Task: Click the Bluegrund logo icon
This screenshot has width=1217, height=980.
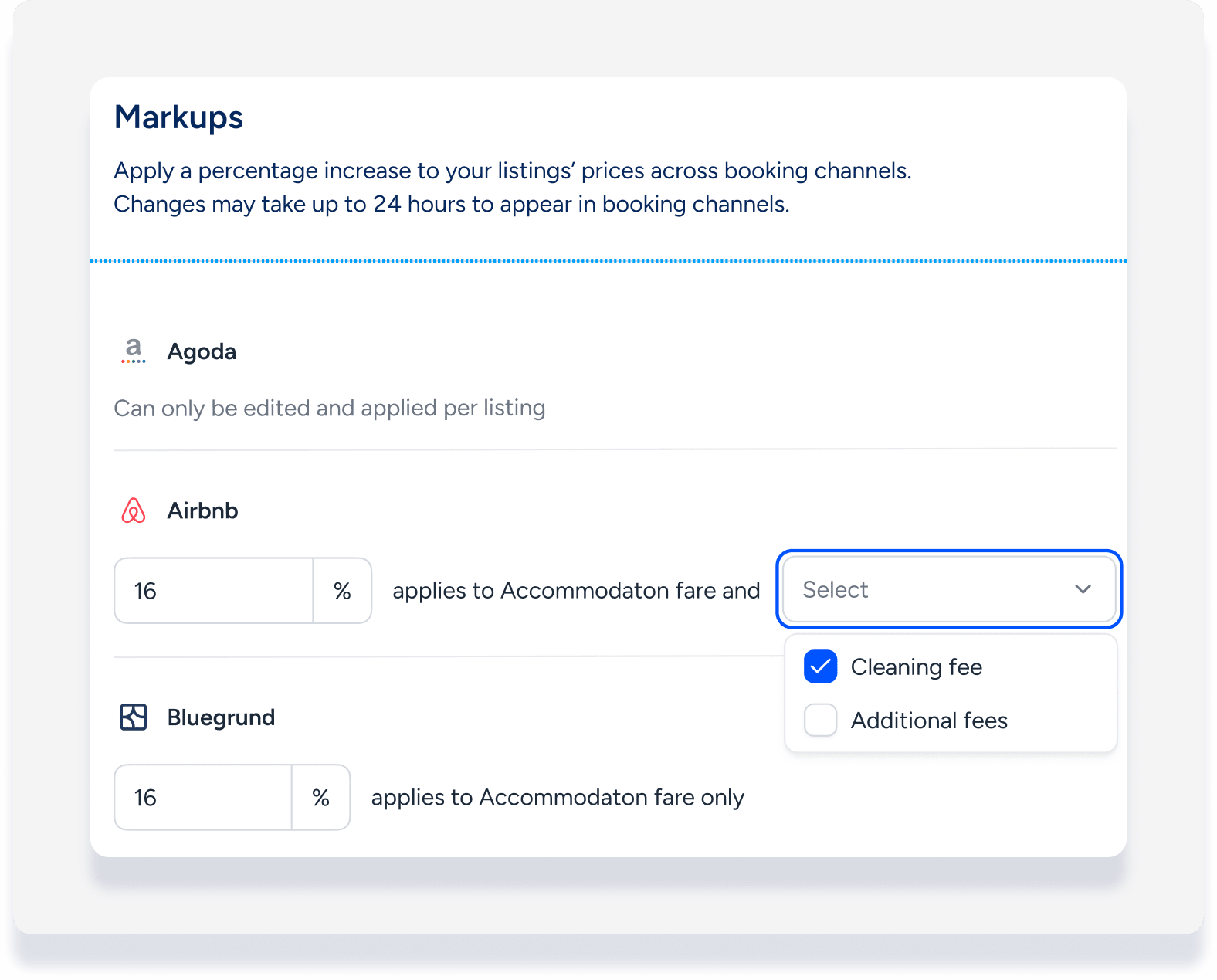Action: (x=134, y=717)
